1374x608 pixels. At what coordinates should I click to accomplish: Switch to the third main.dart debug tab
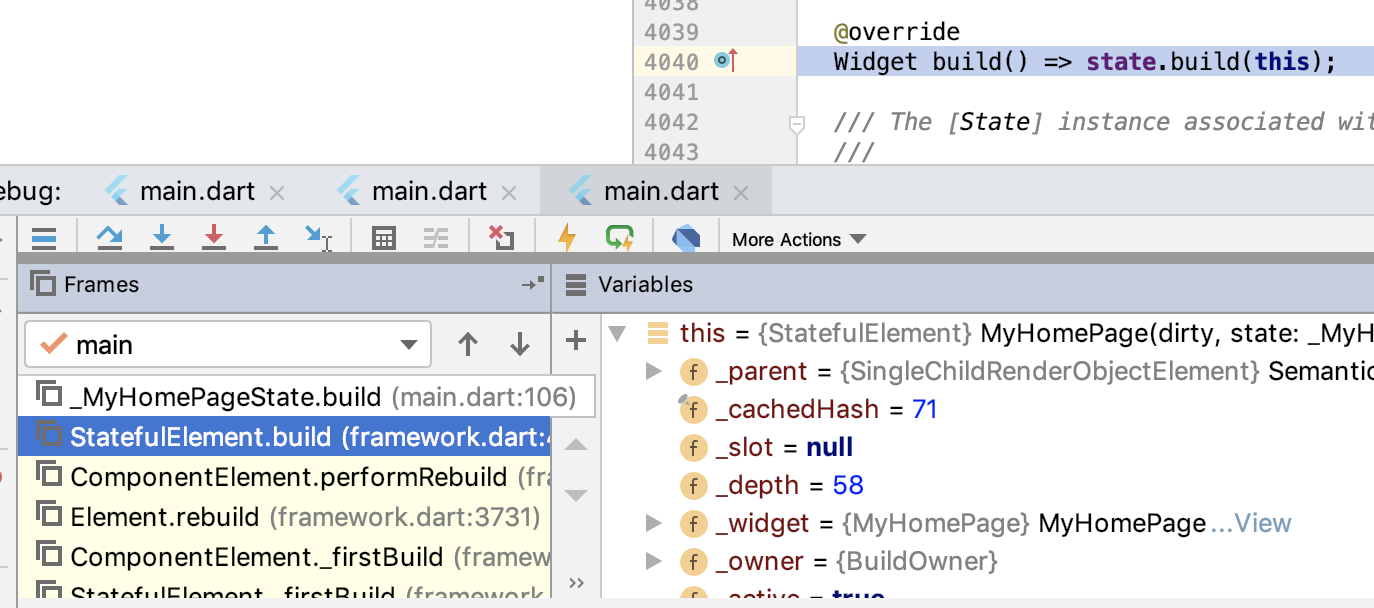660,191
